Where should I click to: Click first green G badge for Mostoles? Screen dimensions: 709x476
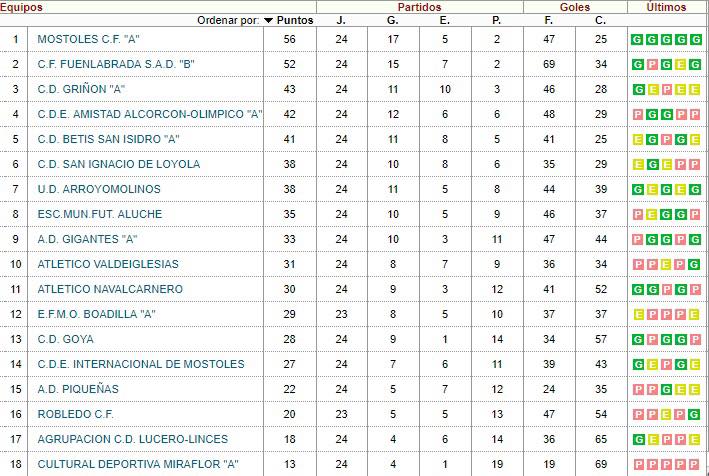coord(636,40)
